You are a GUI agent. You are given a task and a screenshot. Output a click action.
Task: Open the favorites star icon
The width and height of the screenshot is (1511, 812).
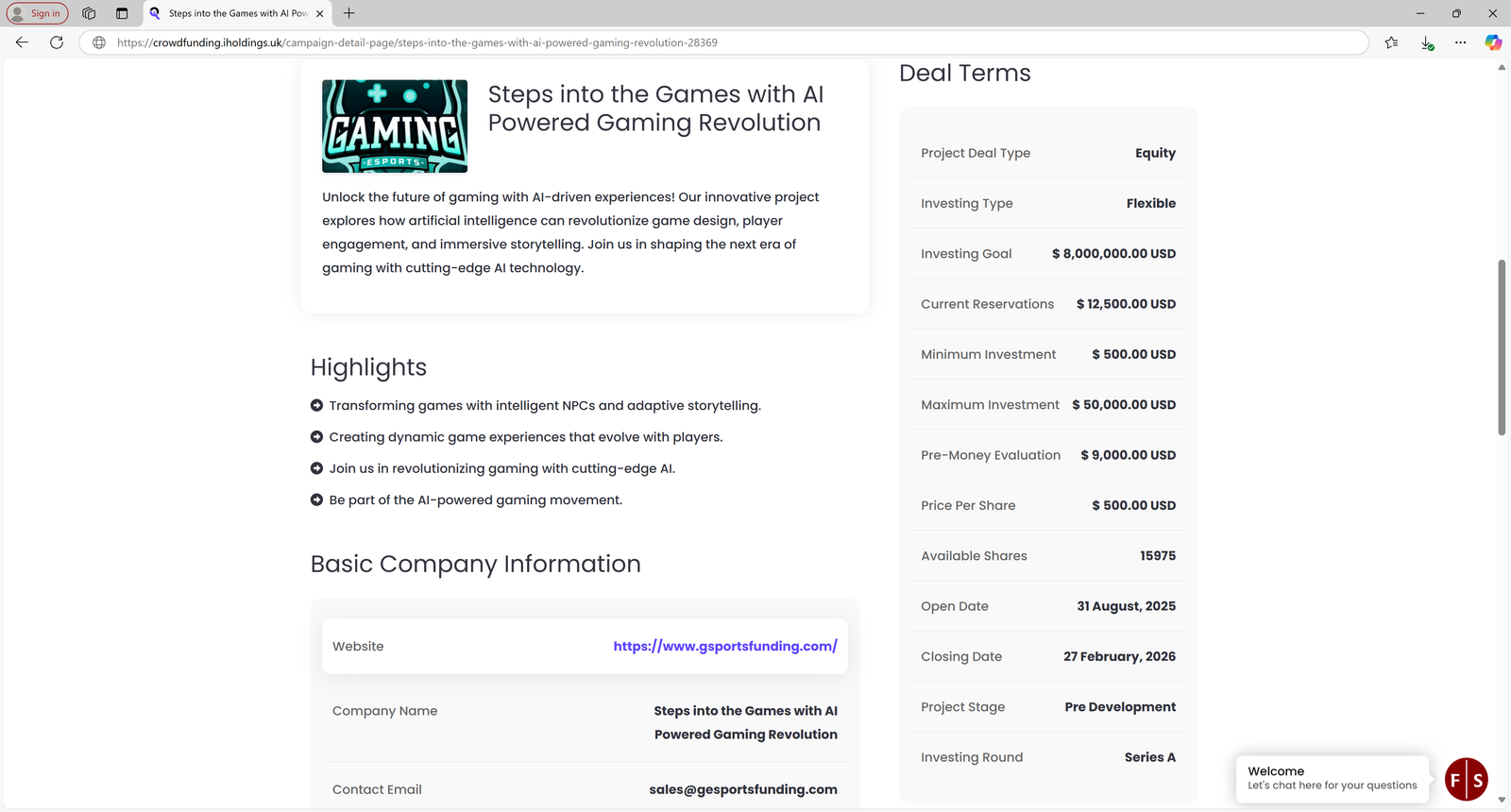pyautogui.click(x=1391, y=42)
